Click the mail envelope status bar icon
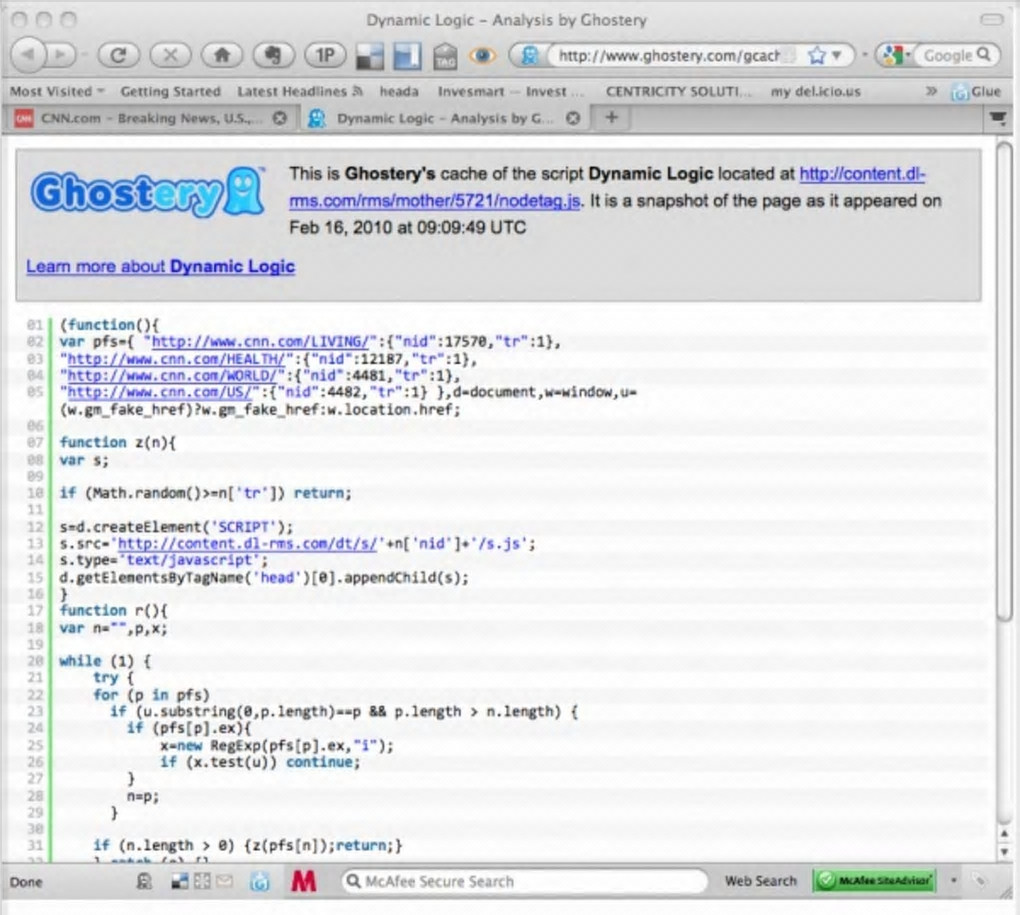1020x915 pixels. 224,881
